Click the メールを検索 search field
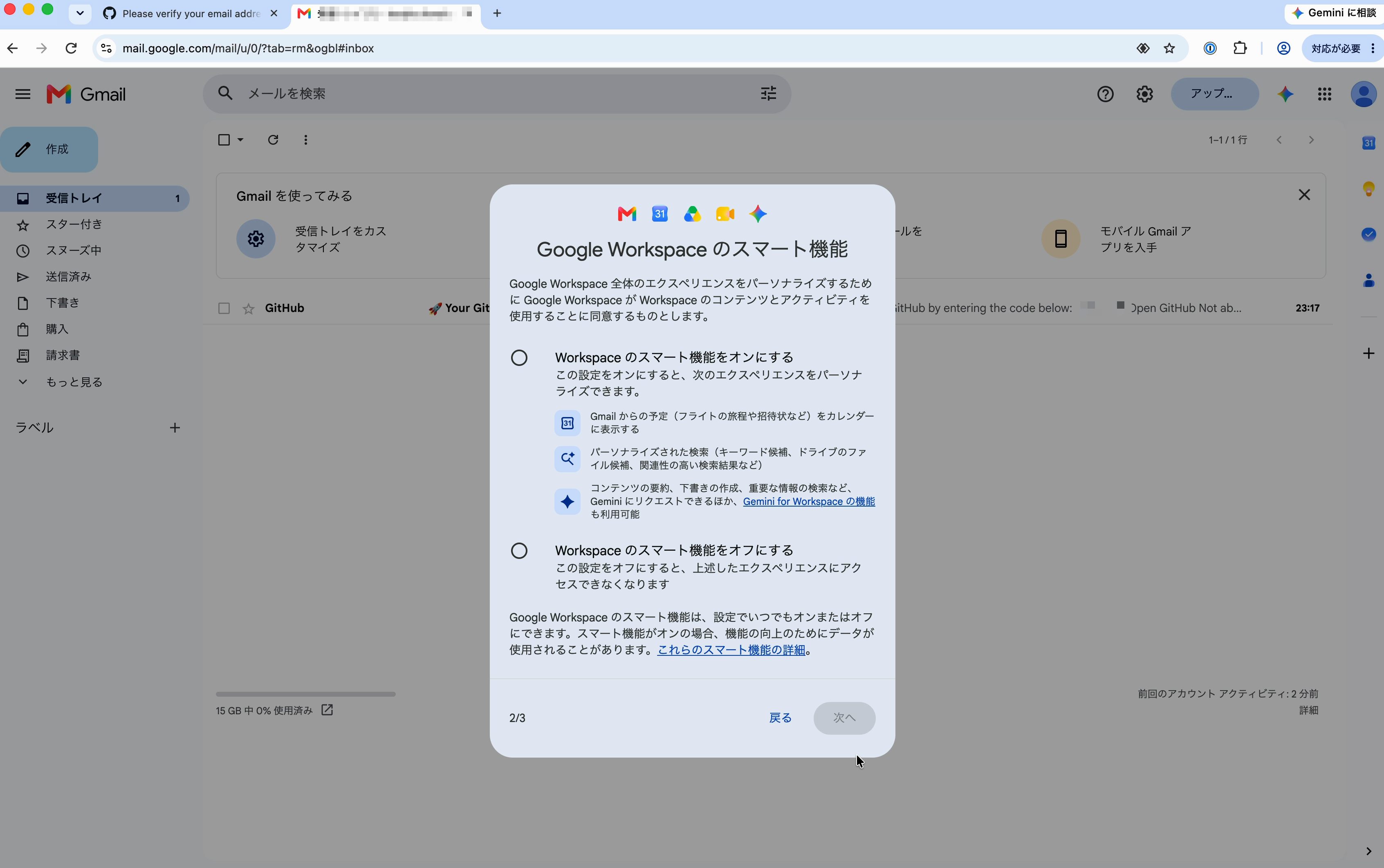The height and width of the screenshot is (868, 1384). 496,94
